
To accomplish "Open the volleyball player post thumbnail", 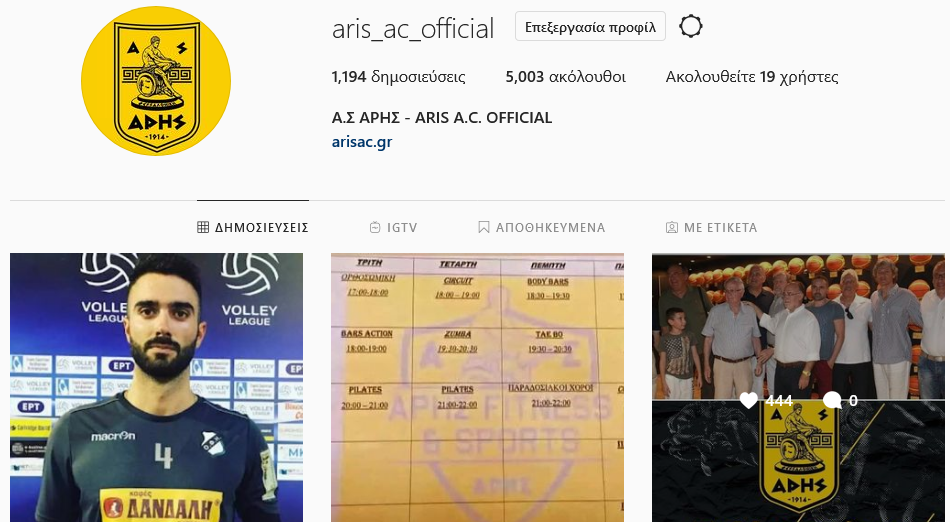I will (x=156, y=388).
